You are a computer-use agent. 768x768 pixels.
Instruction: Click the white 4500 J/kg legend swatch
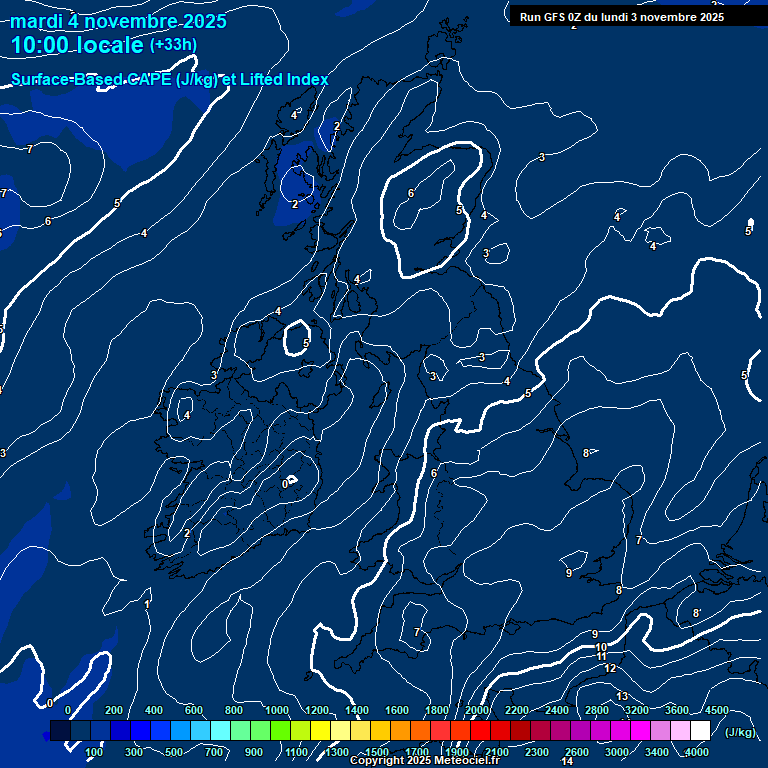(x=700, y=732)
